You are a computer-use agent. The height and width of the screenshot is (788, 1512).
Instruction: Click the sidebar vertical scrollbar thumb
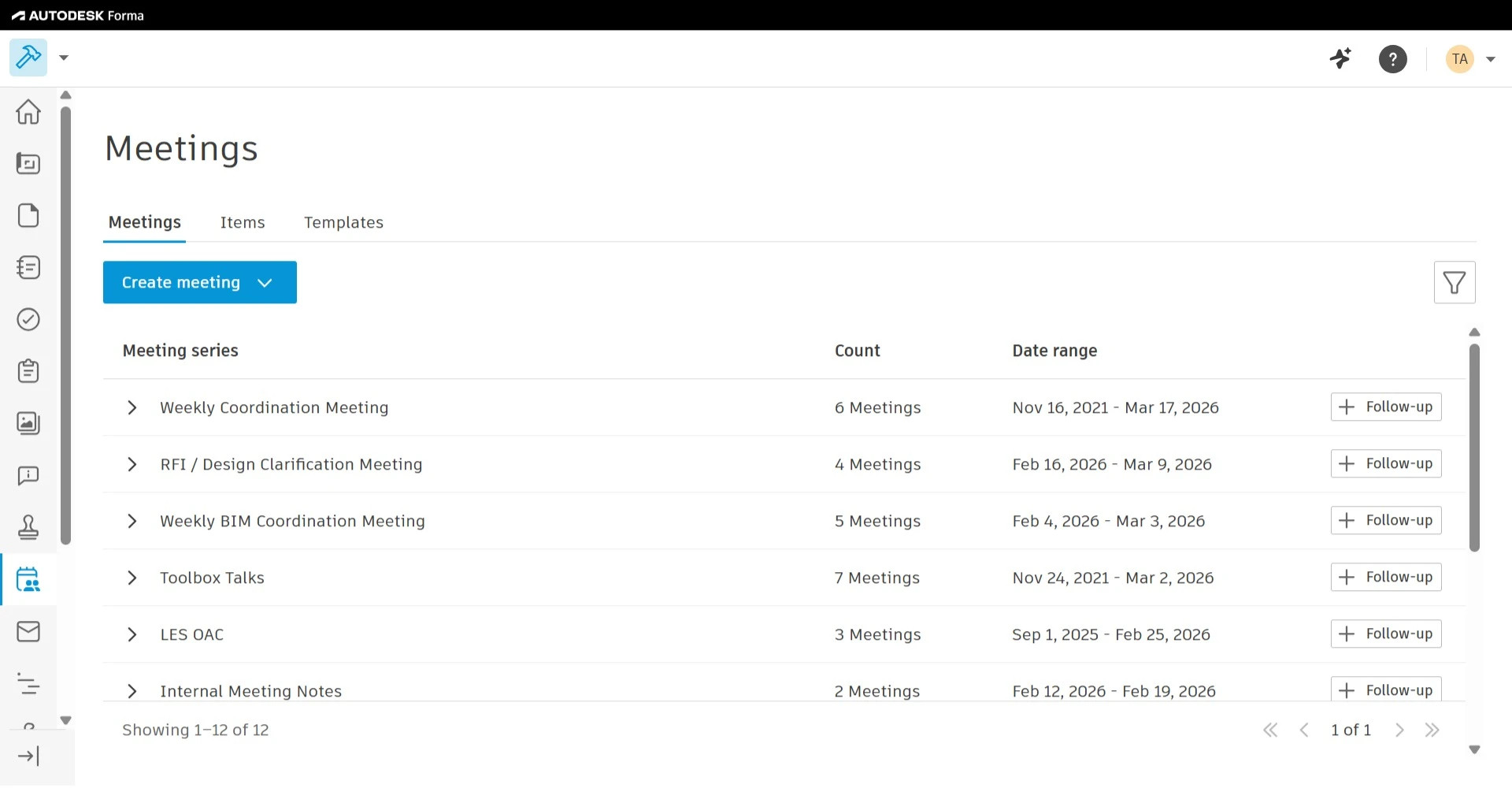coord(66,325)
